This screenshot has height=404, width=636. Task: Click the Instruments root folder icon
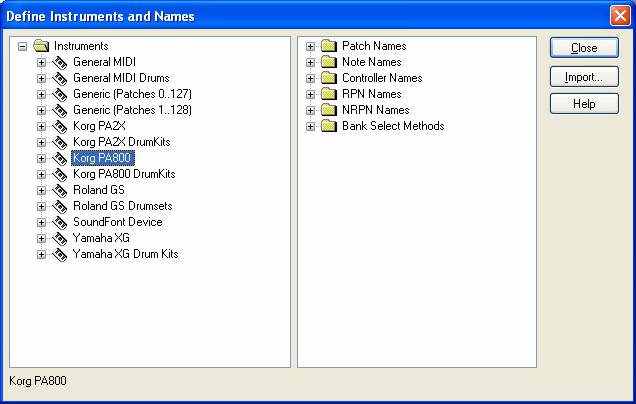tap(41, 46)
